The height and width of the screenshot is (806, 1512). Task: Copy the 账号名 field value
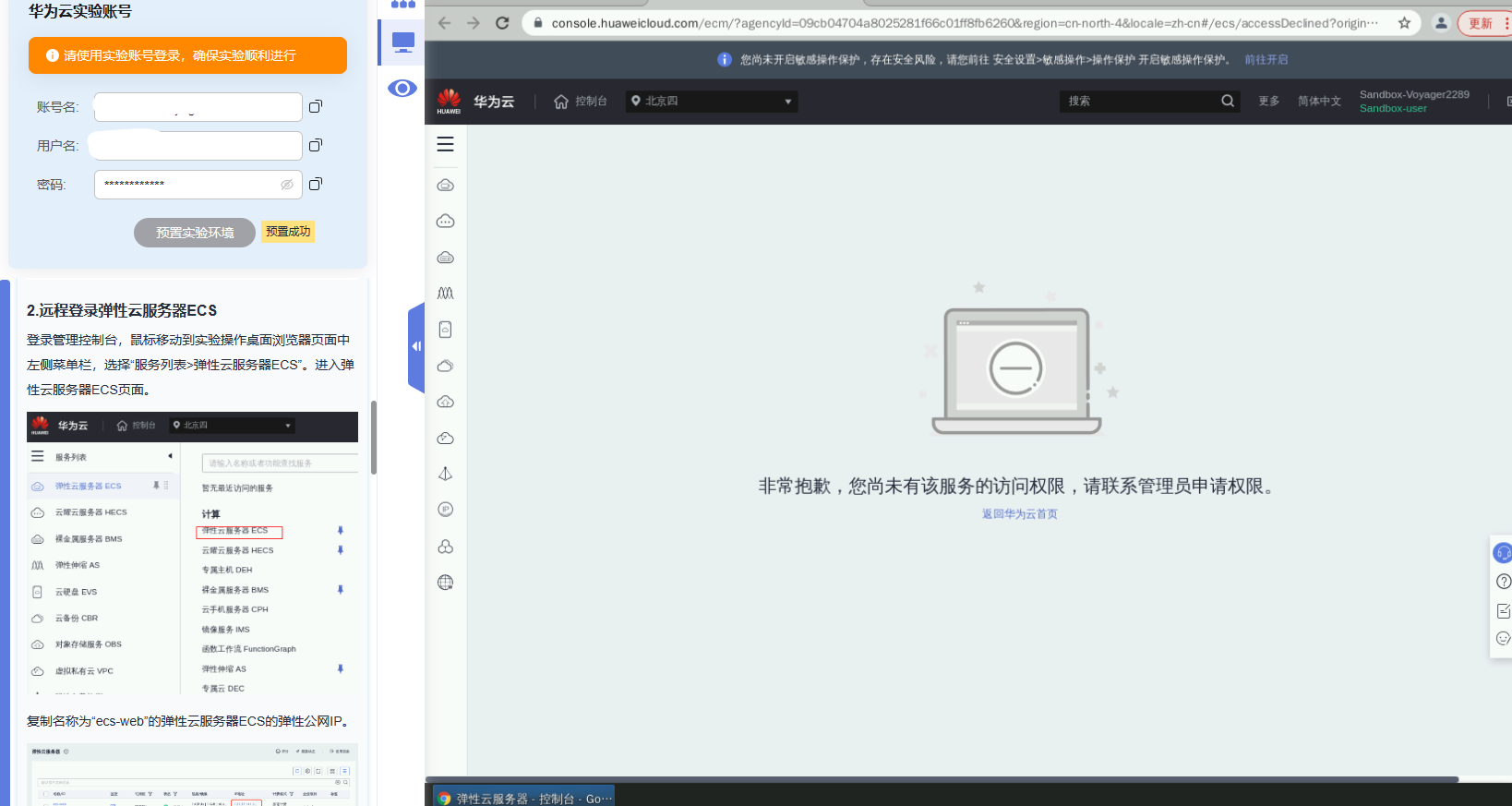[x=315, y=106]
